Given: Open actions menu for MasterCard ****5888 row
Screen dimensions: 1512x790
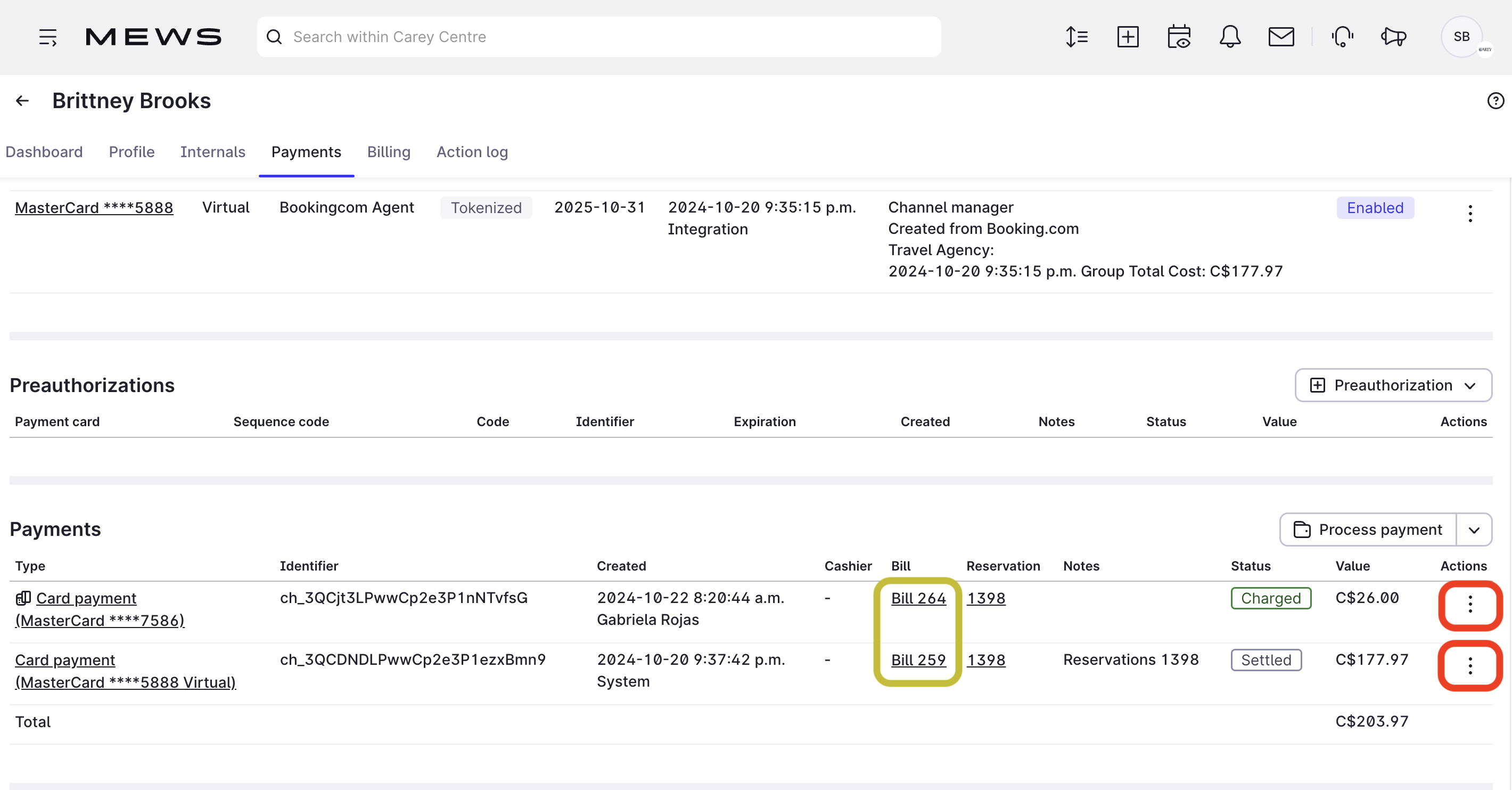Looking at the screenshot, I should coord(1470,213).
